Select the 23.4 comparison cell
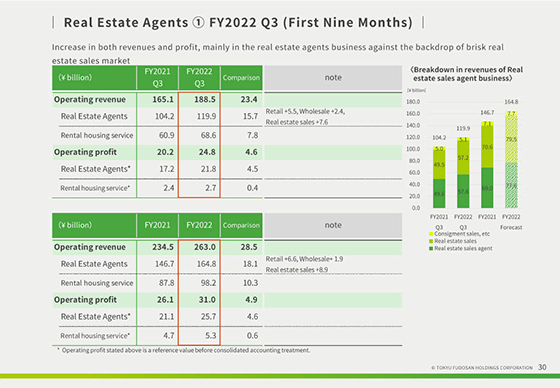The height and width of the screenshot is (388, 560). (x=249, y=99)
